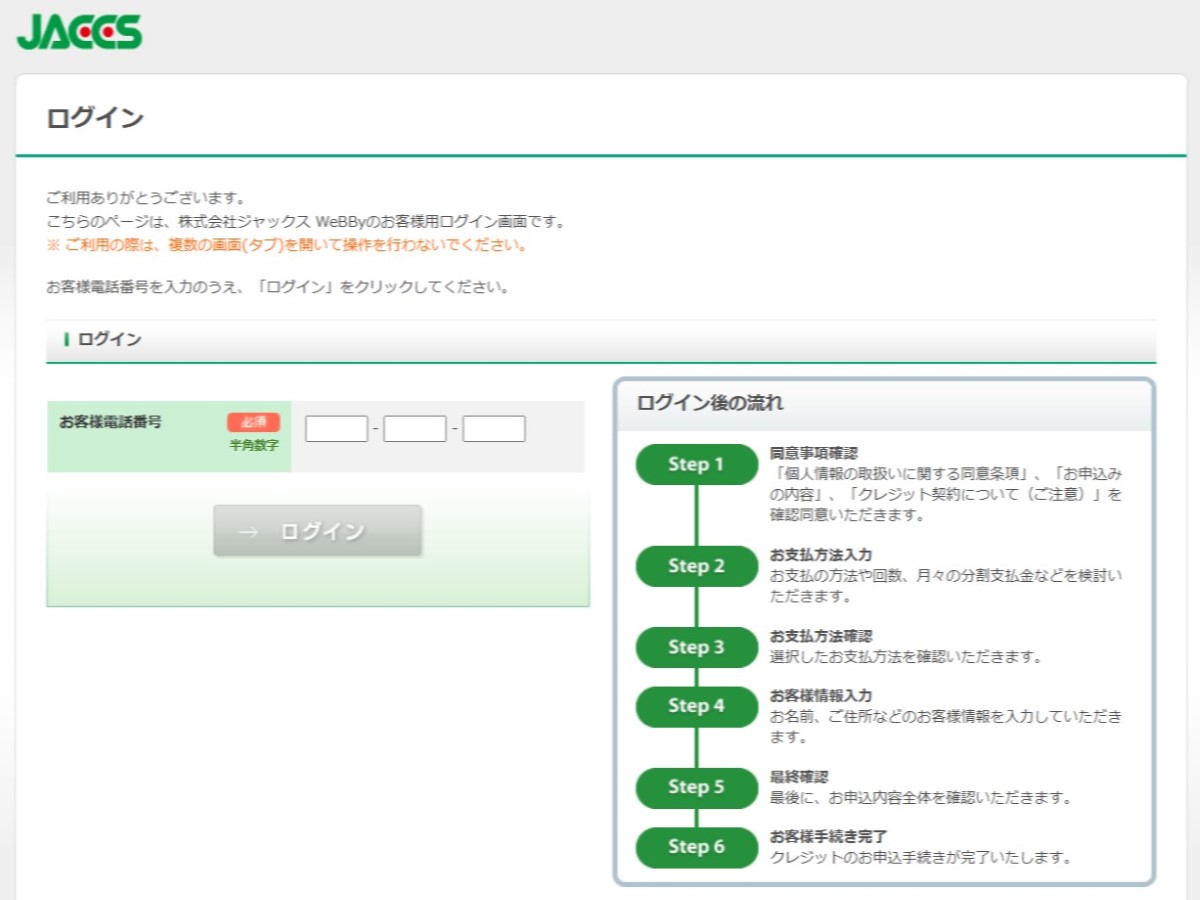
Task: Click the 半角数字 input hint
Action: coord(254,445)
